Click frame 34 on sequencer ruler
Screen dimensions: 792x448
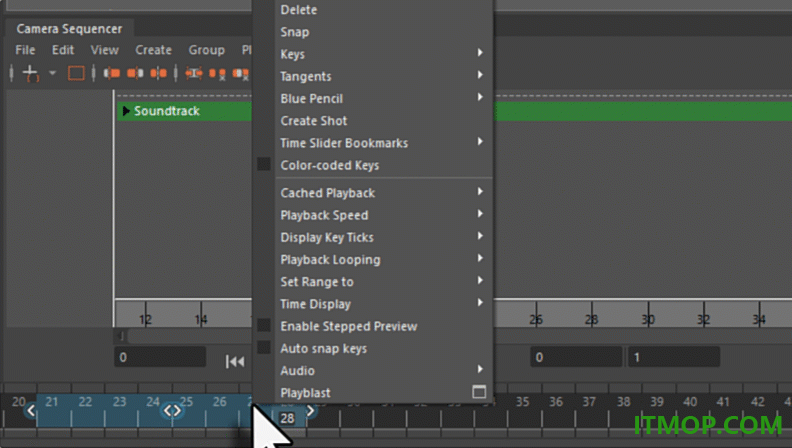point(759,319)
